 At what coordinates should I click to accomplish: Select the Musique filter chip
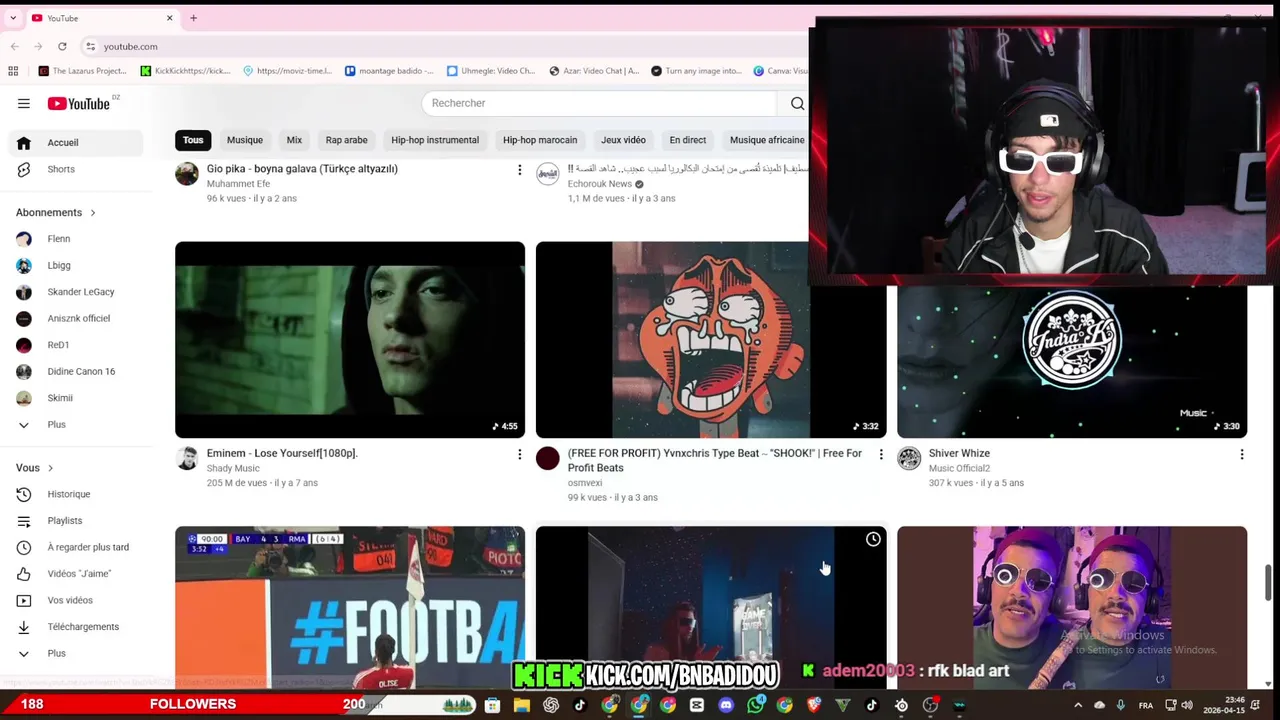click(245, 140)
